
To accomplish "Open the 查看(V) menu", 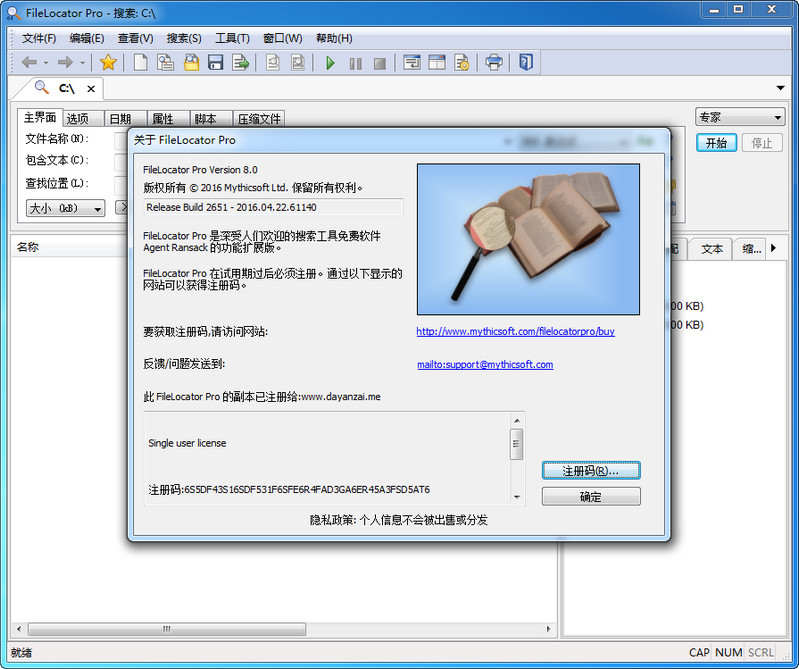I will tap(135, 38).
